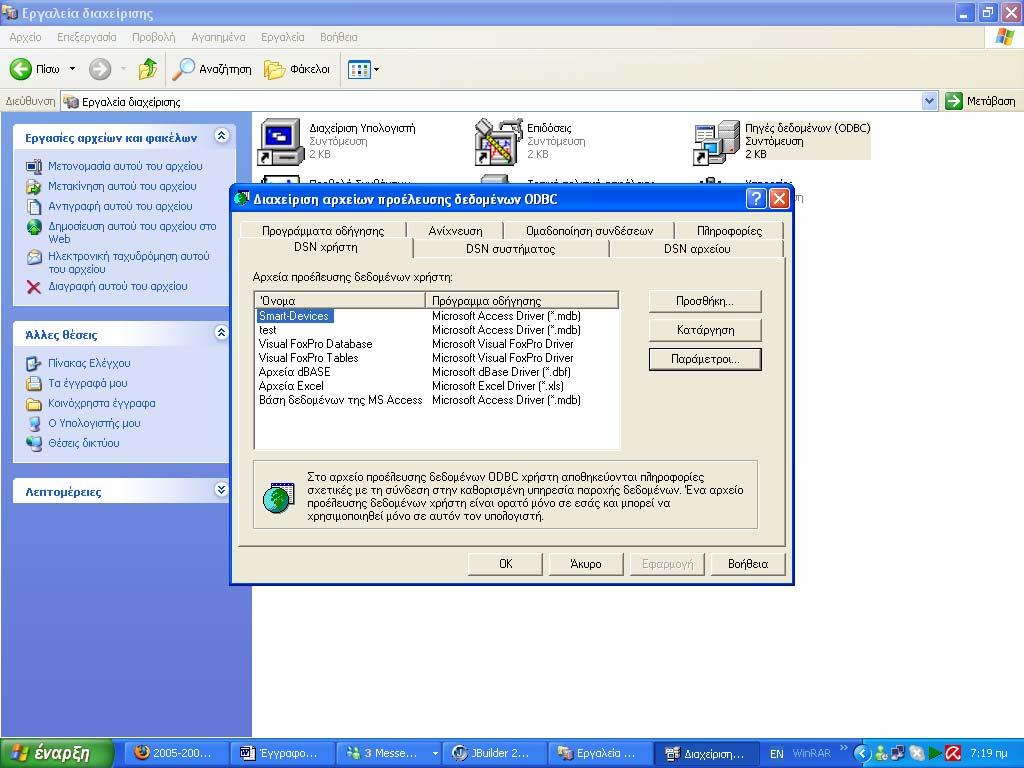Click the Παράμετροι... button
The height and width of the screenshot is (768, 1024).
pos(705,359)
